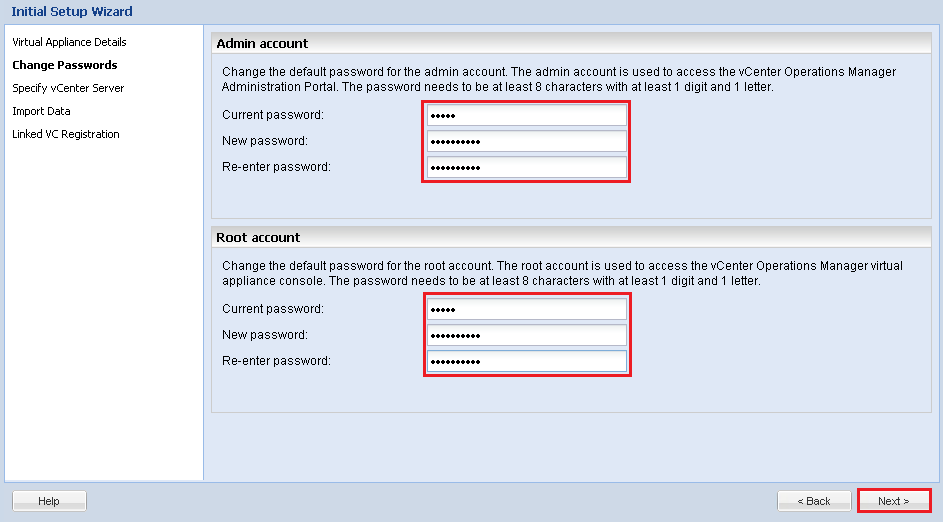Focus root account New password field
Viewport: 943px width, 522px height.
(x=526, y=335)
